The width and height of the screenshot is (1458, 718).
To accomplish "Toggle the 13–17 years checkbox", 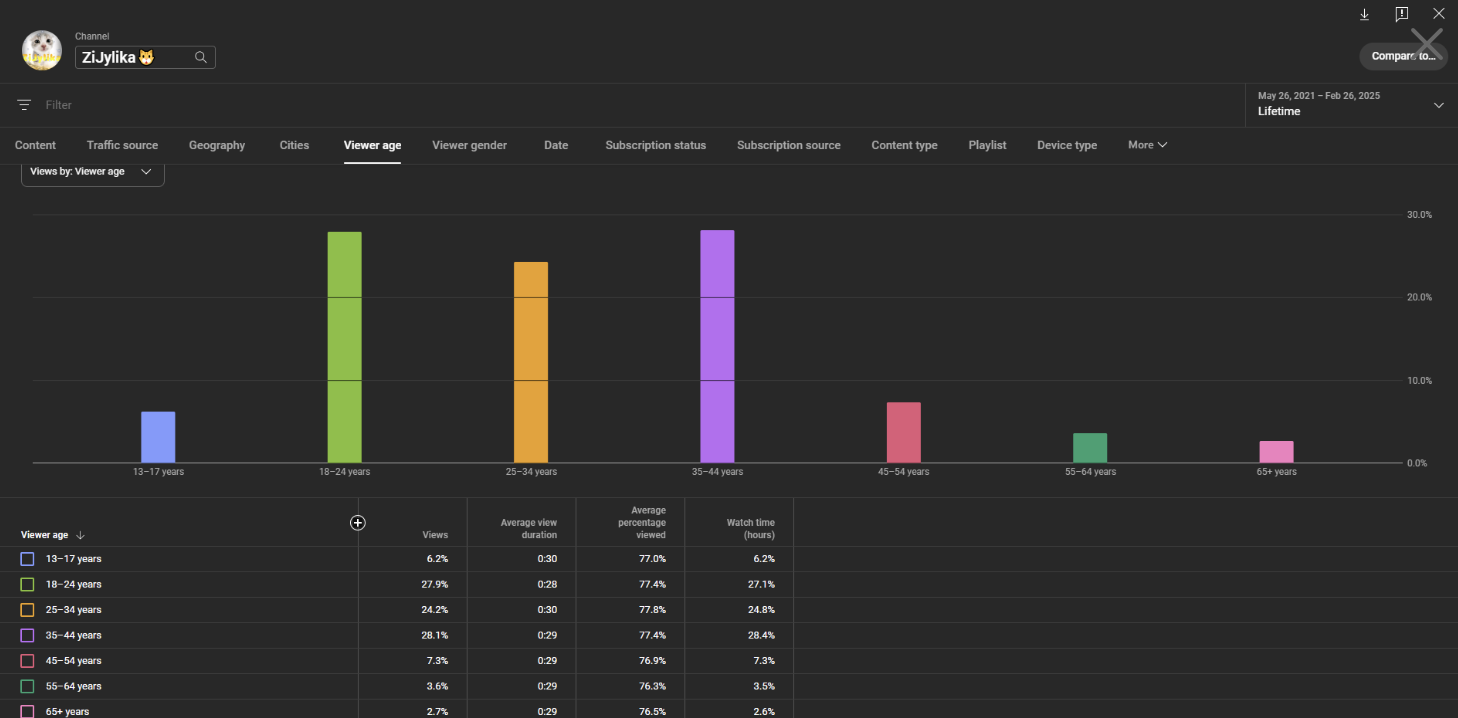I will click(x=27, y=559).
